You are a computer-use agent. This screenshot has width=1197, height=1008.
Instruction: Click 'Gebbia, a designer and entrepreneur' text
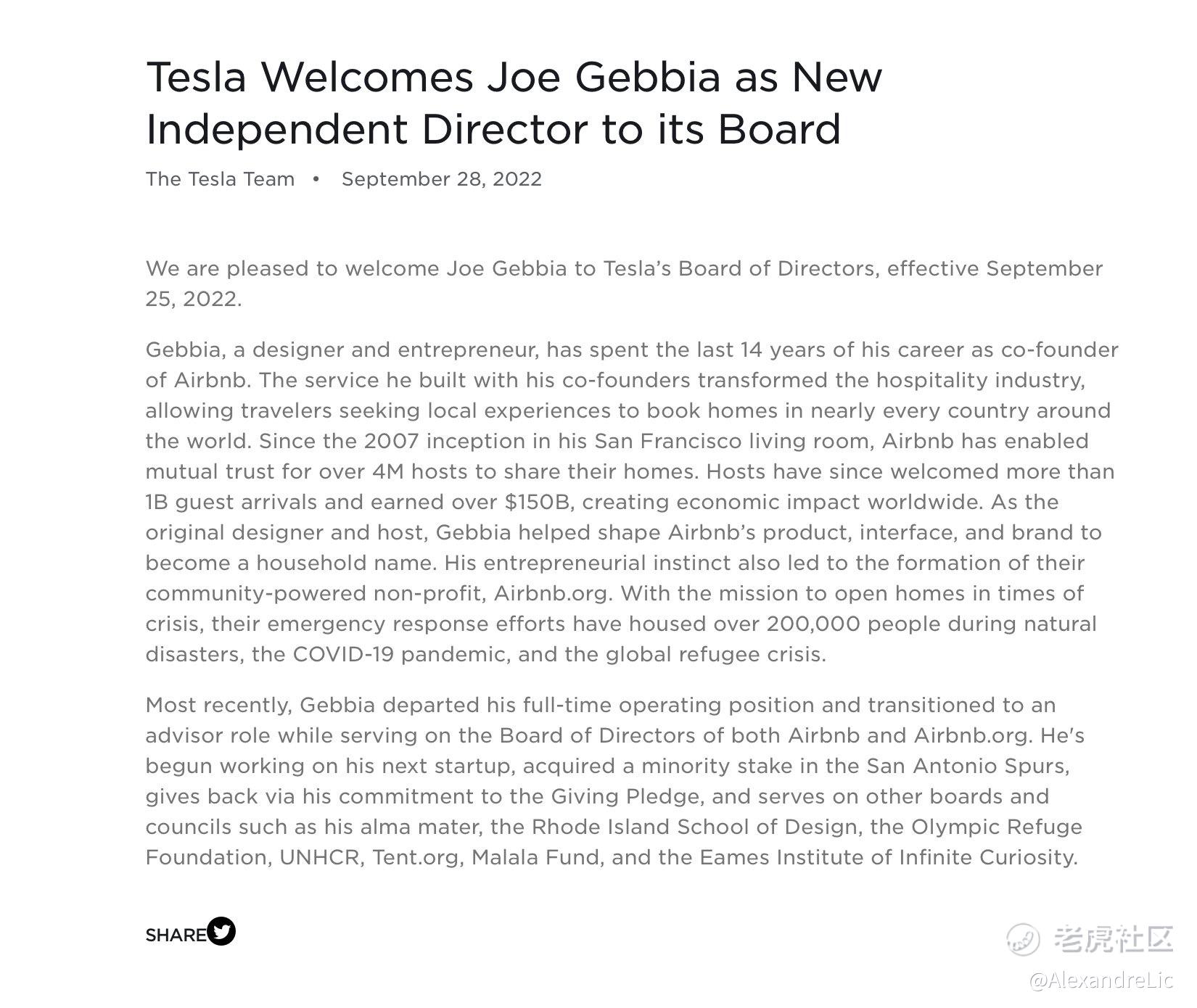point(340,350)
